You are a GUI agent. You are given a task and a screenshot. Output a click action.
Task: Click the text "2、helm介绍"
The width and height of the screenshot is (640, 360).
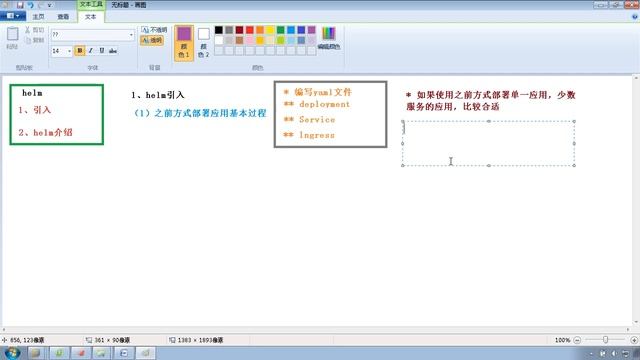tap(45, 132)
